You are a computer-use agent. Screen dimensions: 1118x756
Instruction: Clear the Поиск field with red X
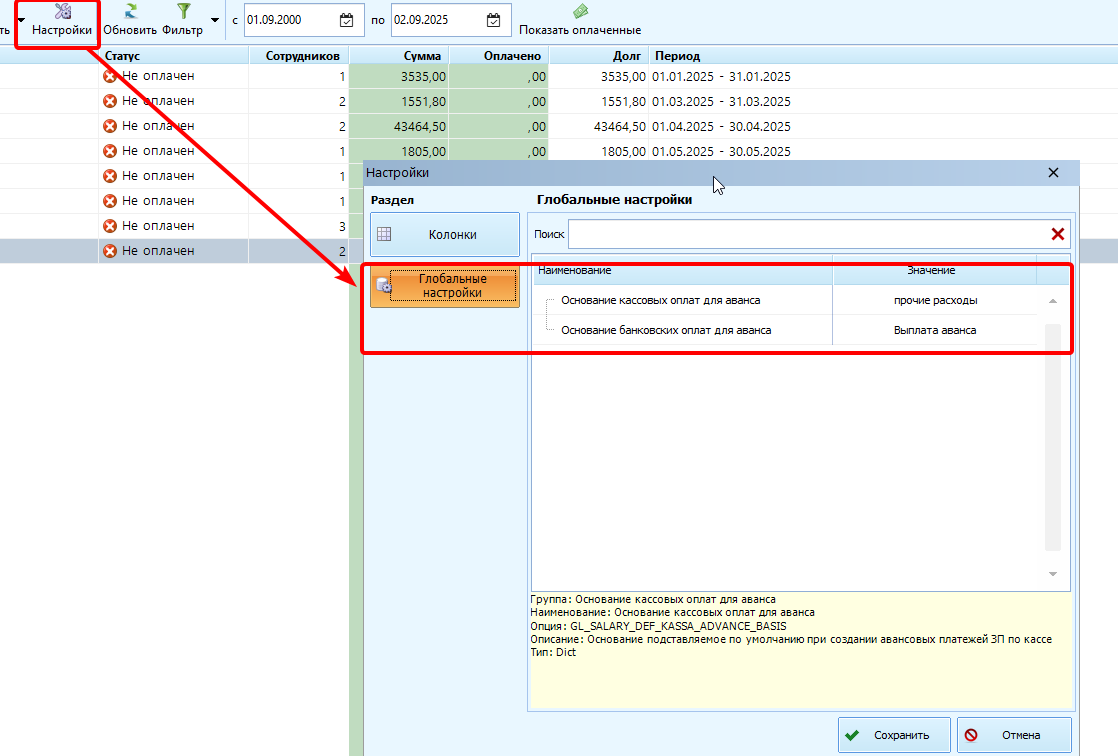coord(1057,234)
